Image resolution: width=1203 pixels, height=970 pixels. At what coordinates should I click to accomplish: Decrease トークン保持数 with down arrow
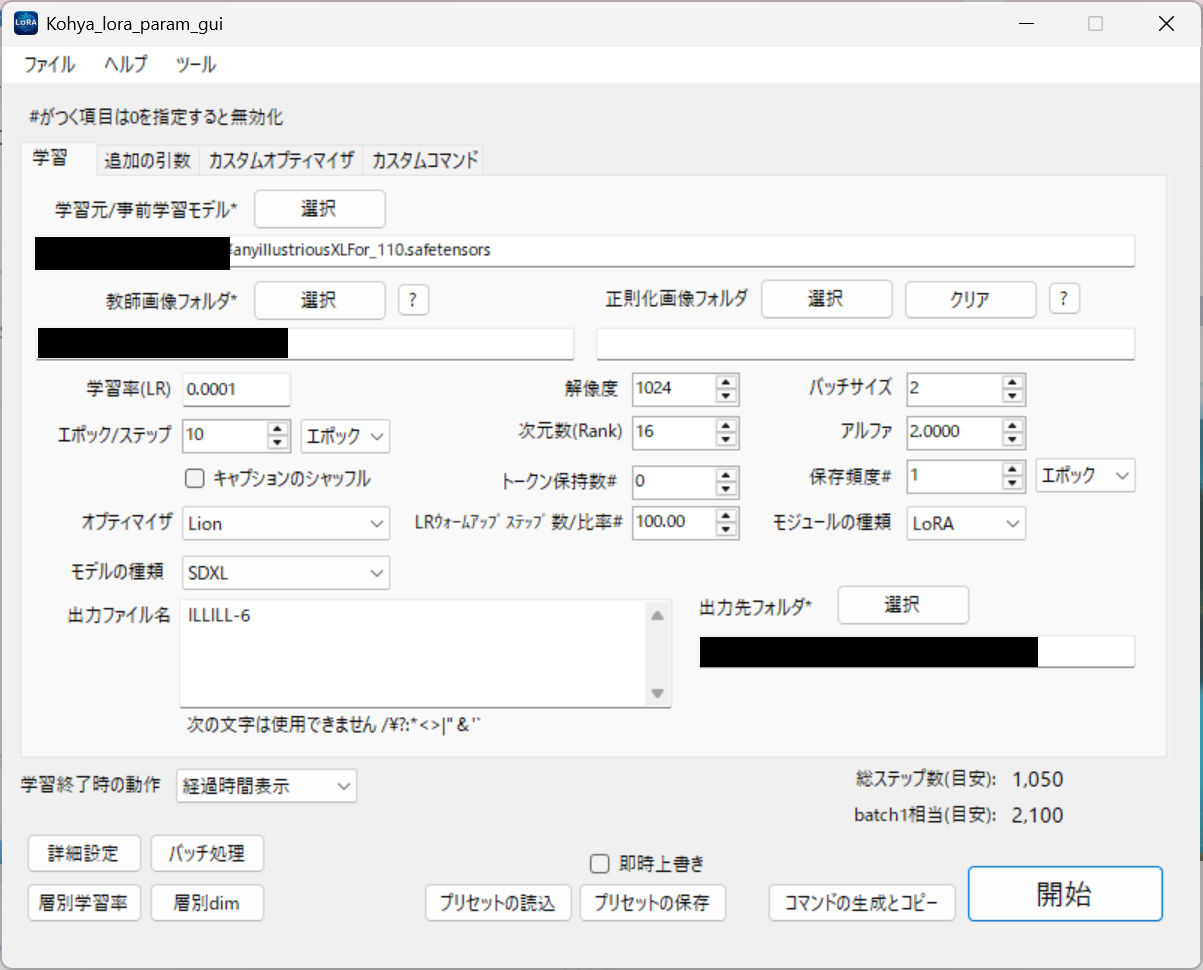tap(727, 489)
